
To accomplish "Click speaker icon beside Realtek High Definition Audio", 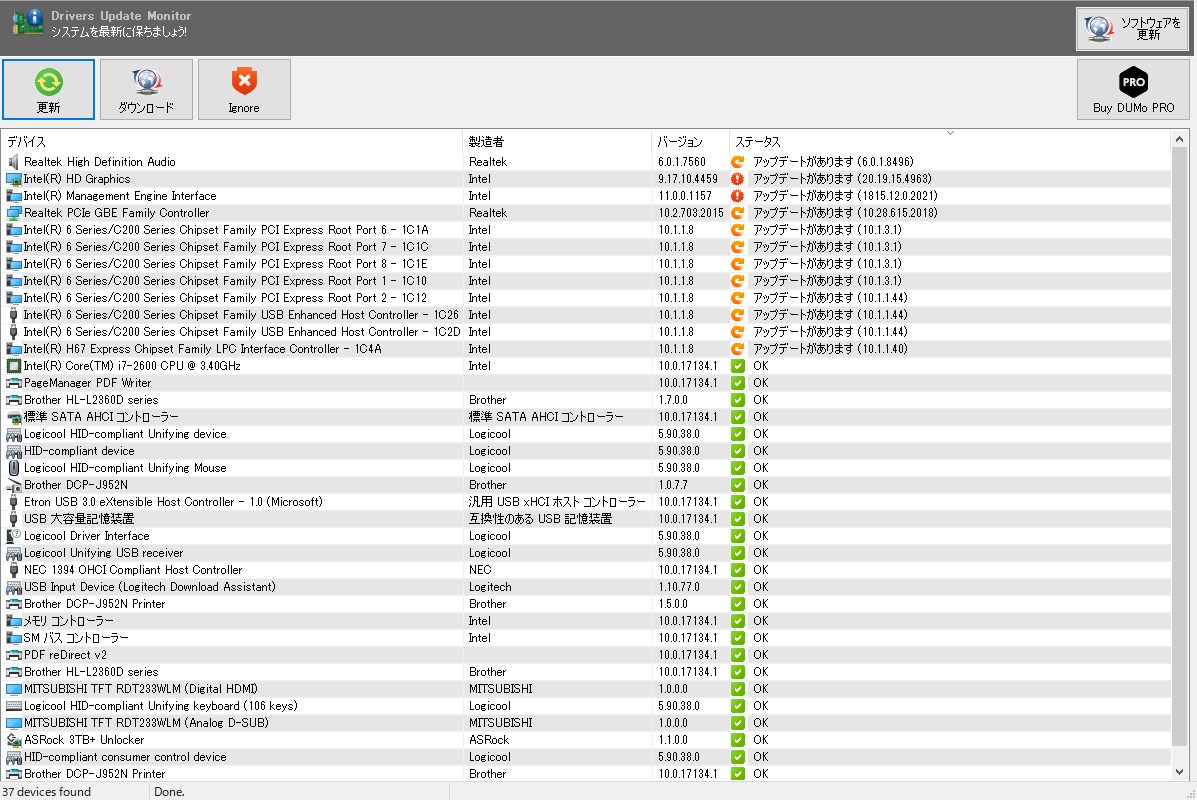I will (14, 162).
